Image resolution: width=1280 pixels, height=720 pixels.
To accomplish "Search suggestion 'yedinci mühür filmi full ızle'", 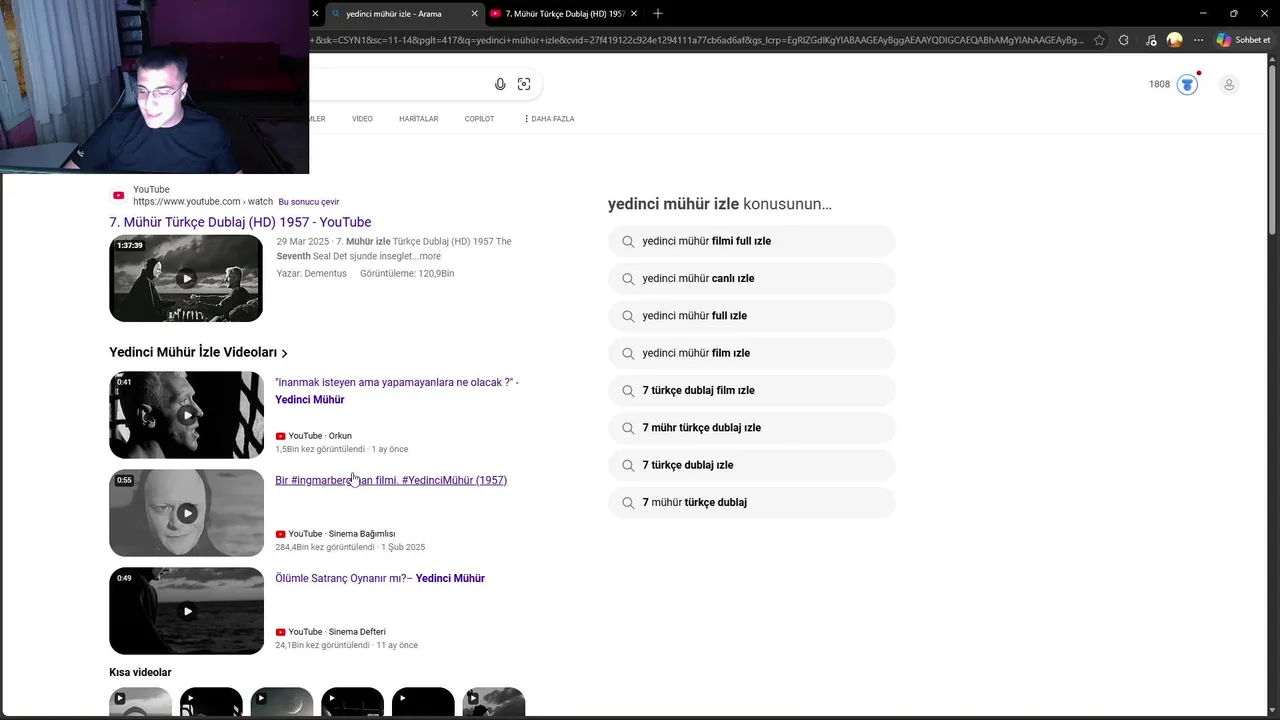I will [x=751, y=241].
